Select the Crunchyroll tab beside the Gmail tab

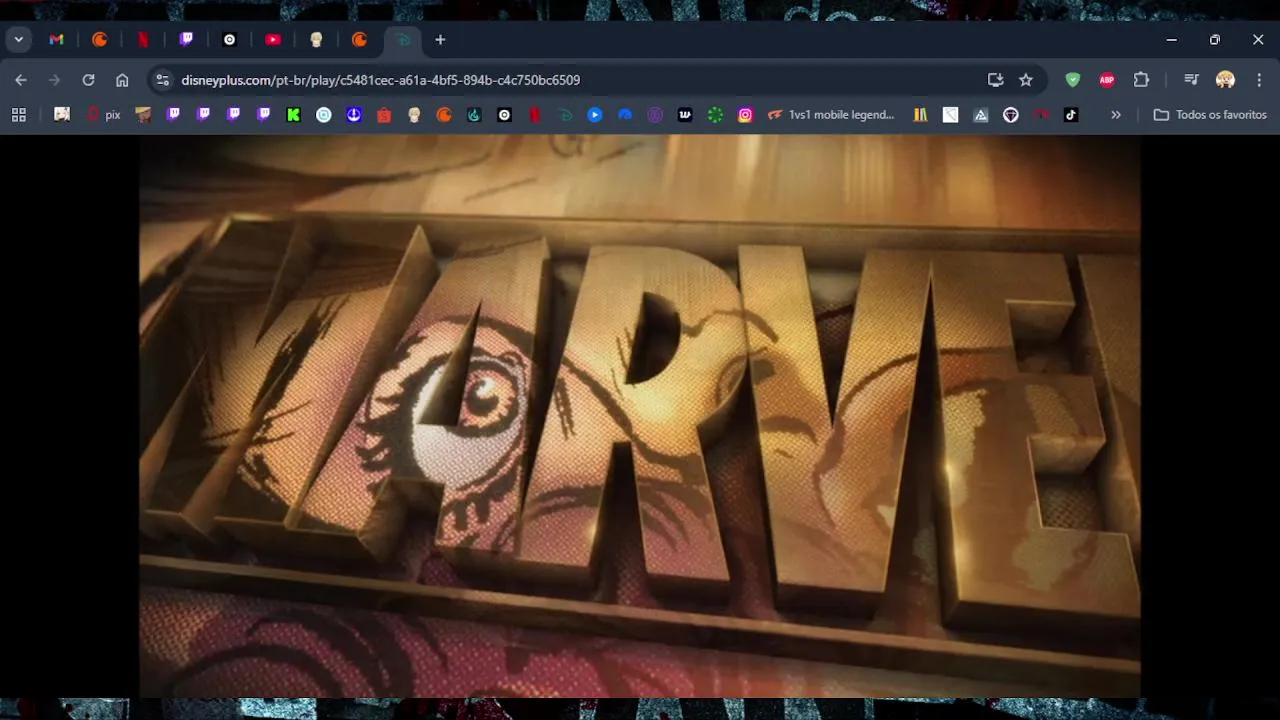point(100,40)
